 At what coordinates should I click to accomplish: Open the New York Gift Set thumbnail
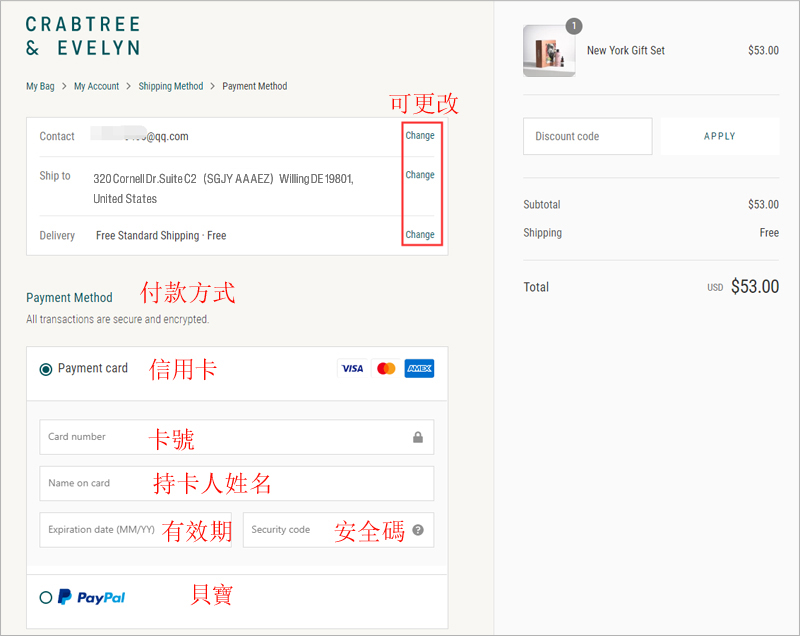pyautogui.click(x=549, y=51)
